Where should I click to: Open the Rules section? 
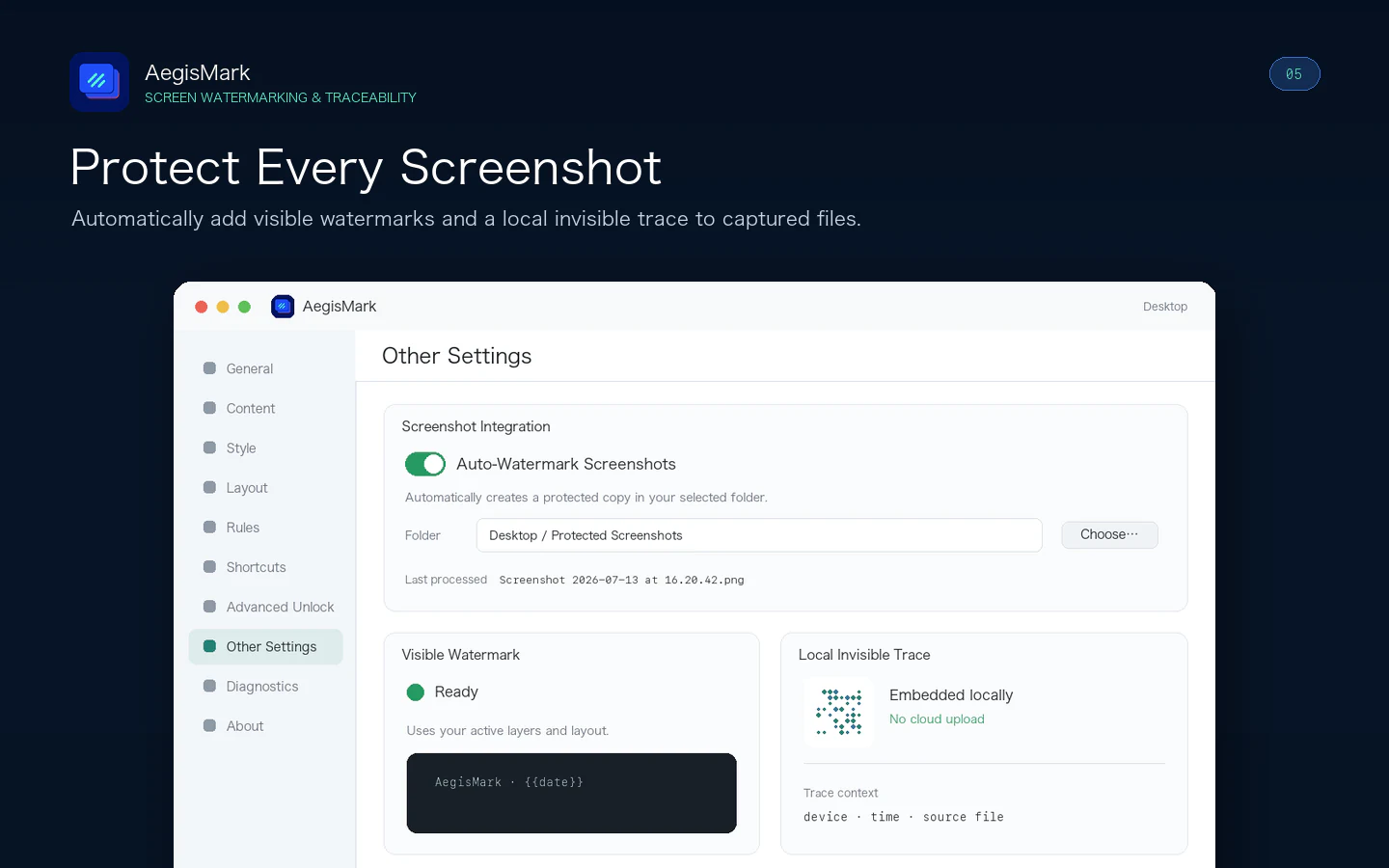pyautogui.click(x=266, y=528)
